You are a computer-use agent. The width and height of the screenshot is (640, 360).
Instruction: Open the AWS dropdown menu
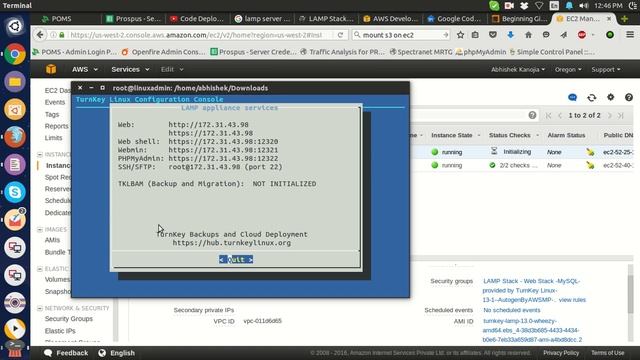[x=85, y=69]
